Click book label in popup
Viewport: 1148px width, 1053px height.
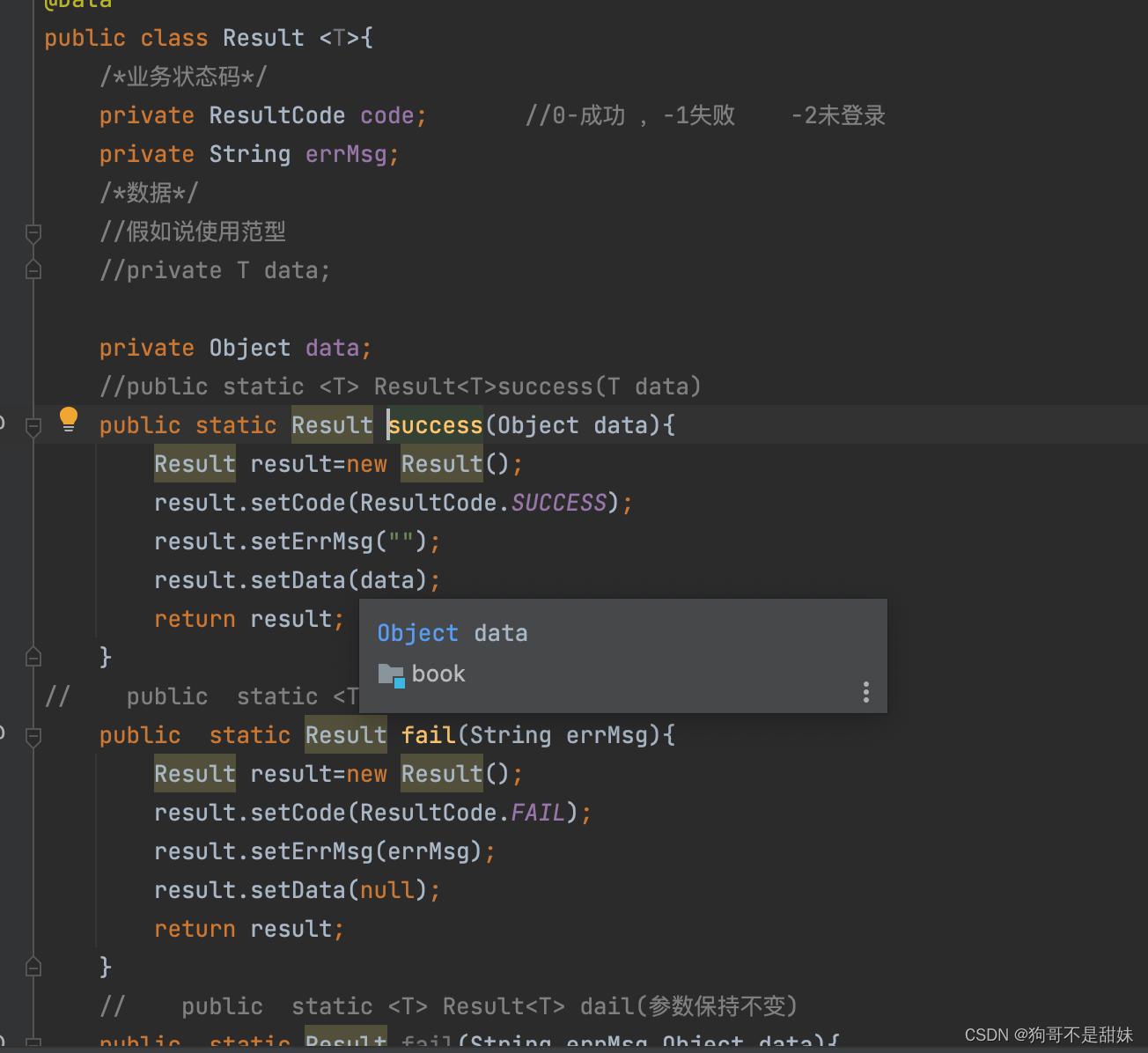pyautogui.click(x=438, y=674)
